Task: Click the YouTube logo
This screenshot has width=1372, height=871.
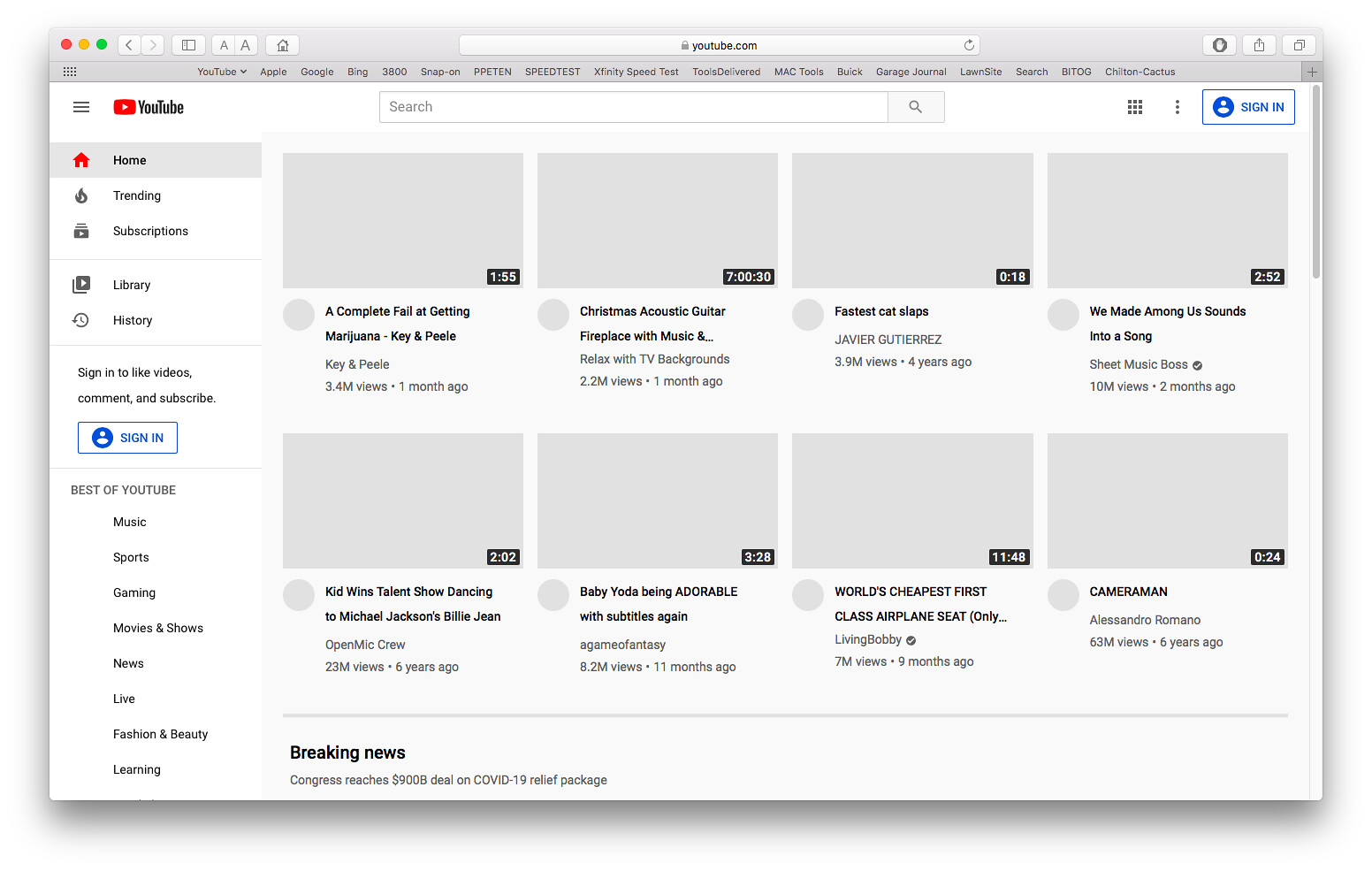Action: pyautogui.click(x=149, y=107)
